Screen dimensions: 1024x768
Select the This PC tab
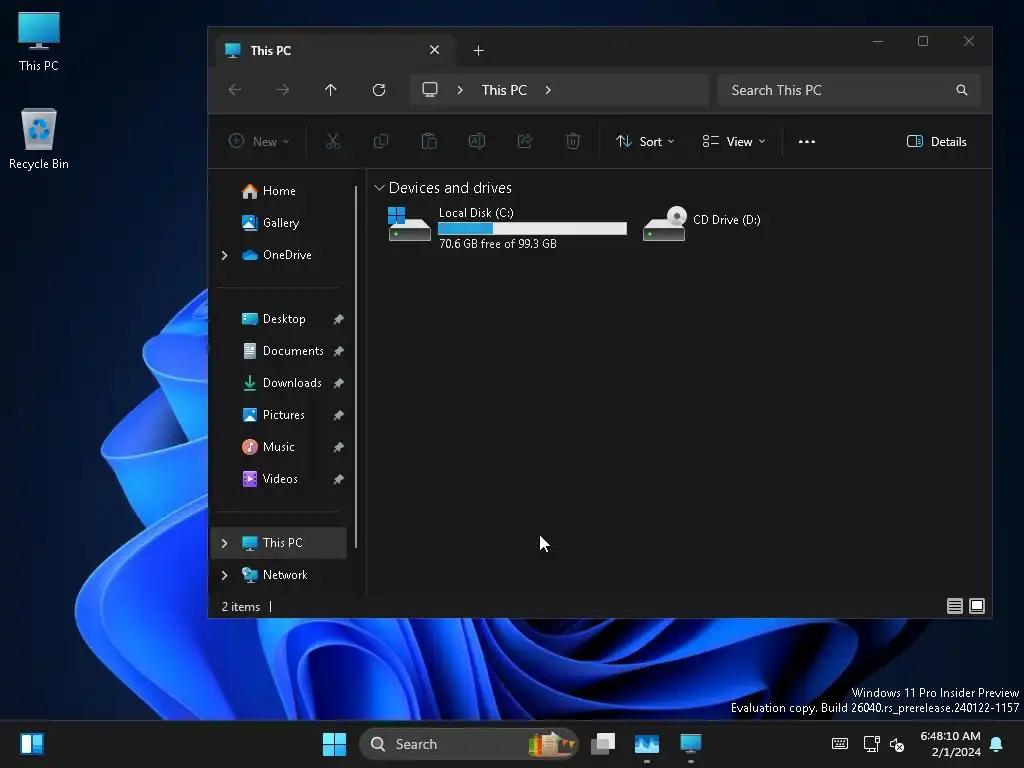click(x=335, y=51)
